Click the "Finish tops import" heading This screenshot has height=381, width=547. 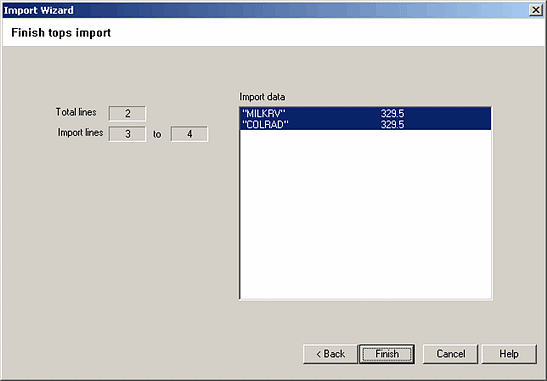(61, 33)
